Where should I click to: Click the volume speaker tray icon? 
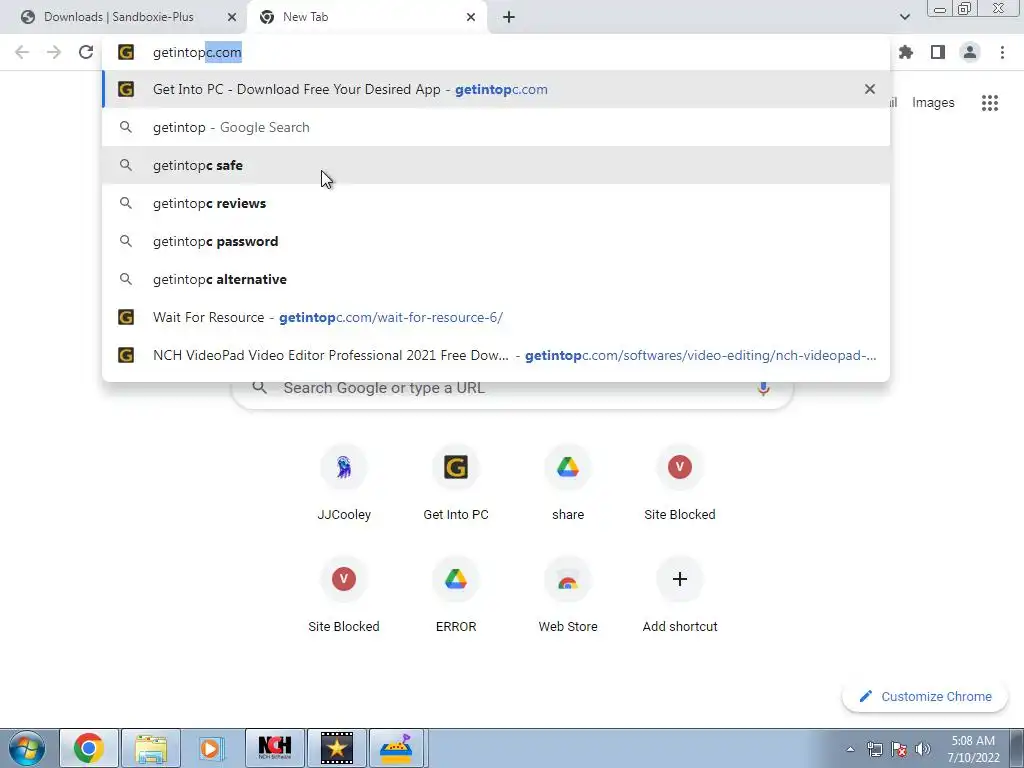(923, 749)
